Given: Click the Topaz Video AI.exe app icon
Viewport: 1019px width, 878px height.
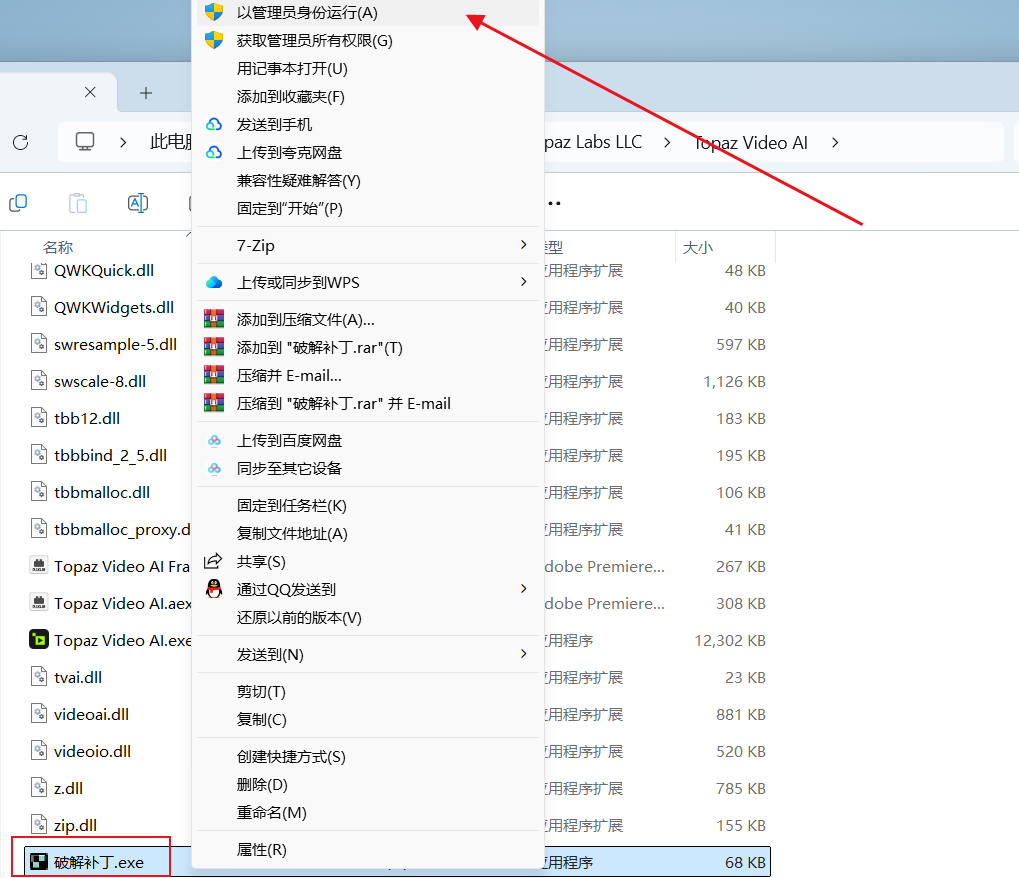Looking at the screenshot, I should pos(39,639).
